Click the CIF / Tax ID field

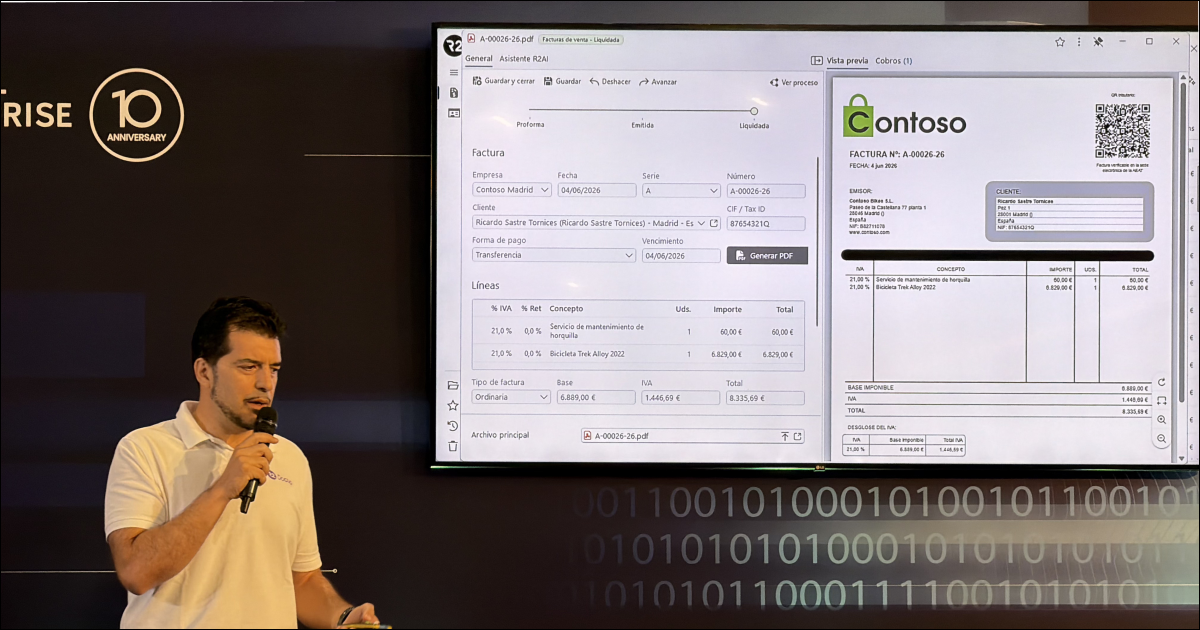pyautogui.click(x=766, y=223)
